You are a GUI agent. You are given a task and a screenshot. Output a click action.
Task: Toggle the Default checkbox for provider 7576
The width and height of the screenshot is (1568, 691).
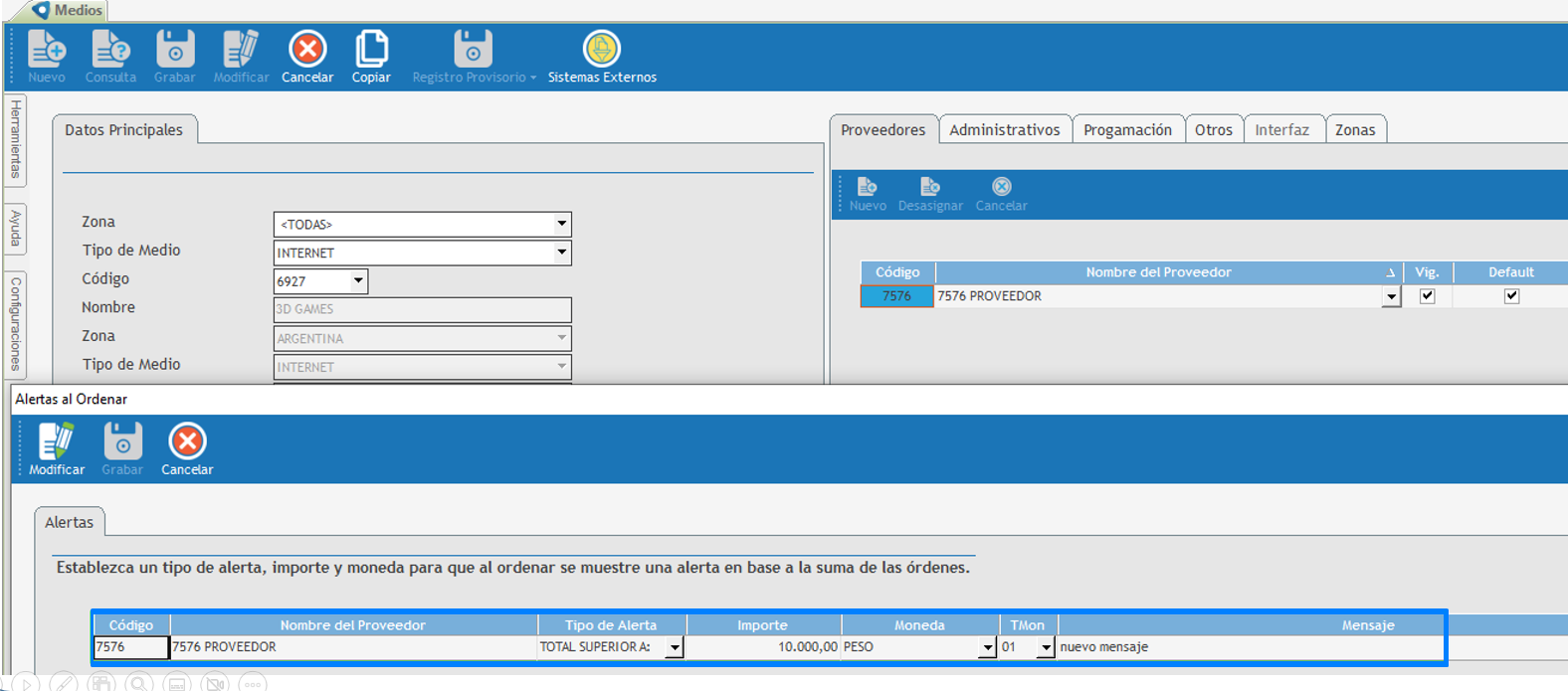(1511, 296)
